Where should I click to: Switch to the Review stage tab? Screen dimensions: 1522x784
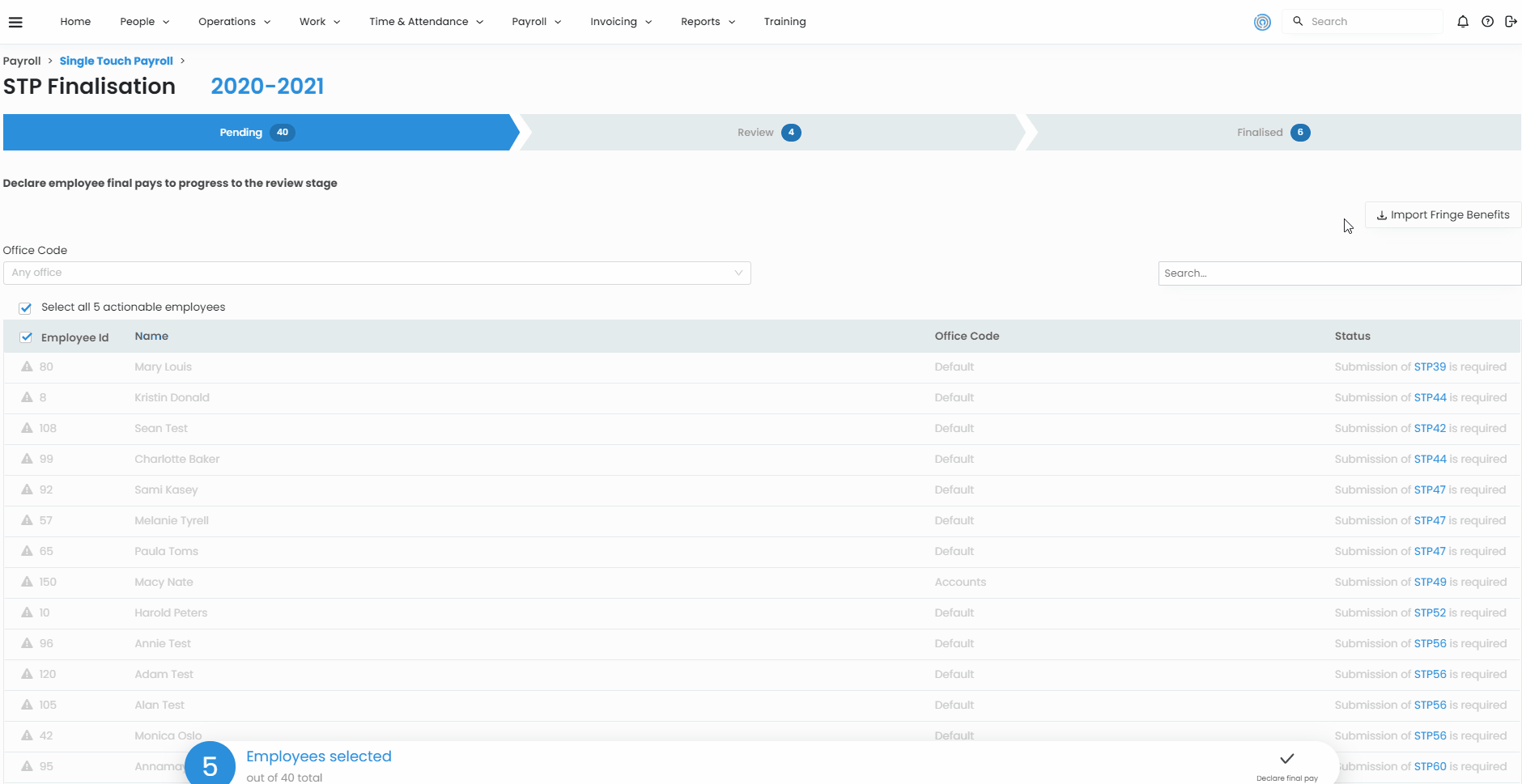pyautogui.click(x=768, y=133)
